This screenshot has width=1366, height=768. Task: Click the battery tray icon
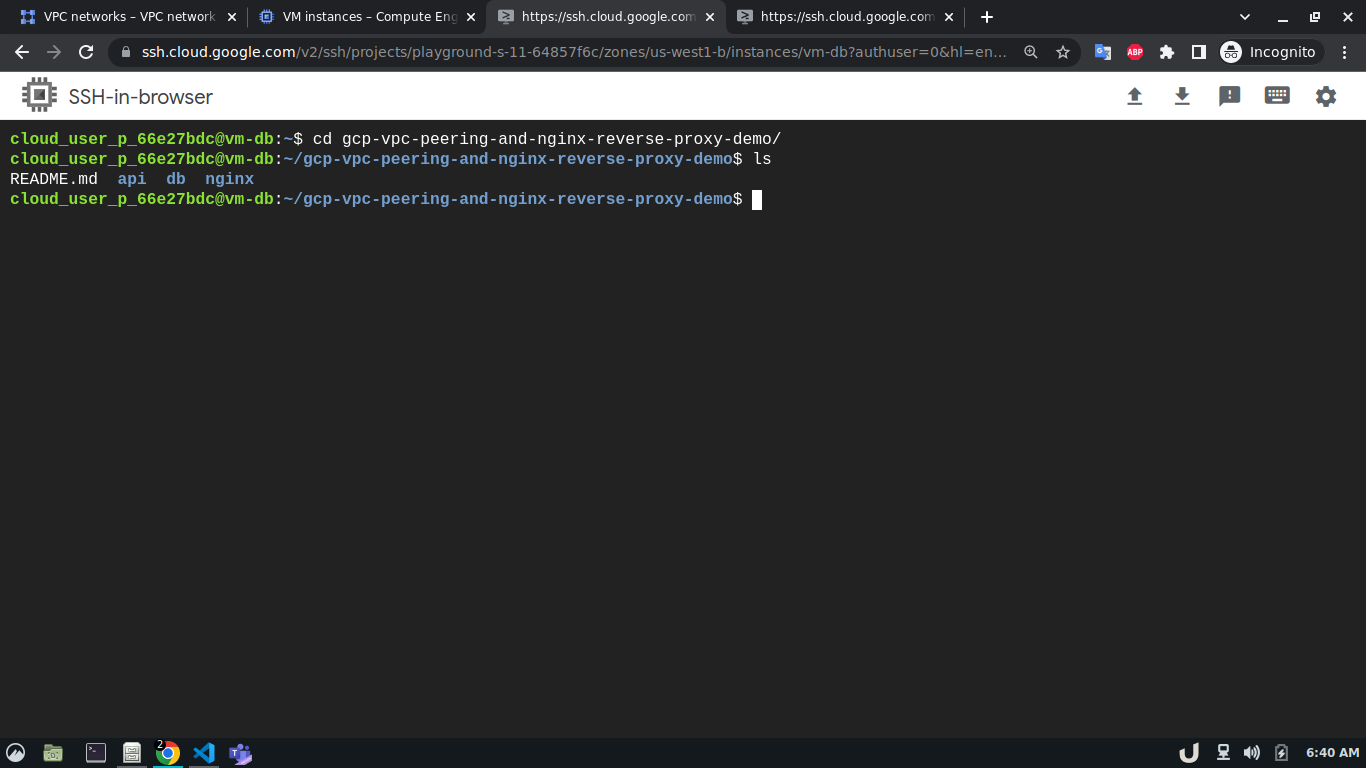pyautogui.click(x=1281, y=753)
